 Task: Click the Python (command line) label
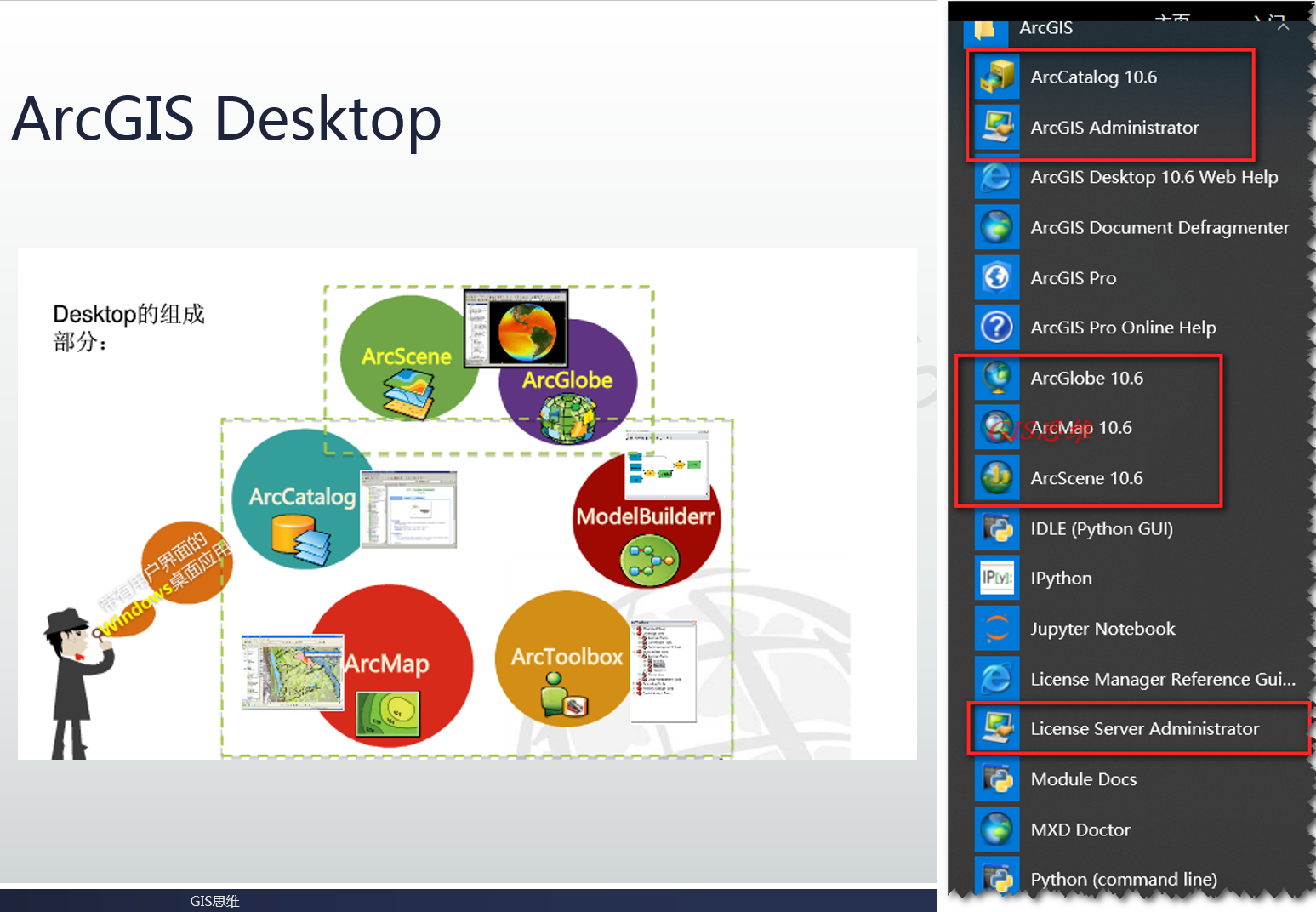1124,880
